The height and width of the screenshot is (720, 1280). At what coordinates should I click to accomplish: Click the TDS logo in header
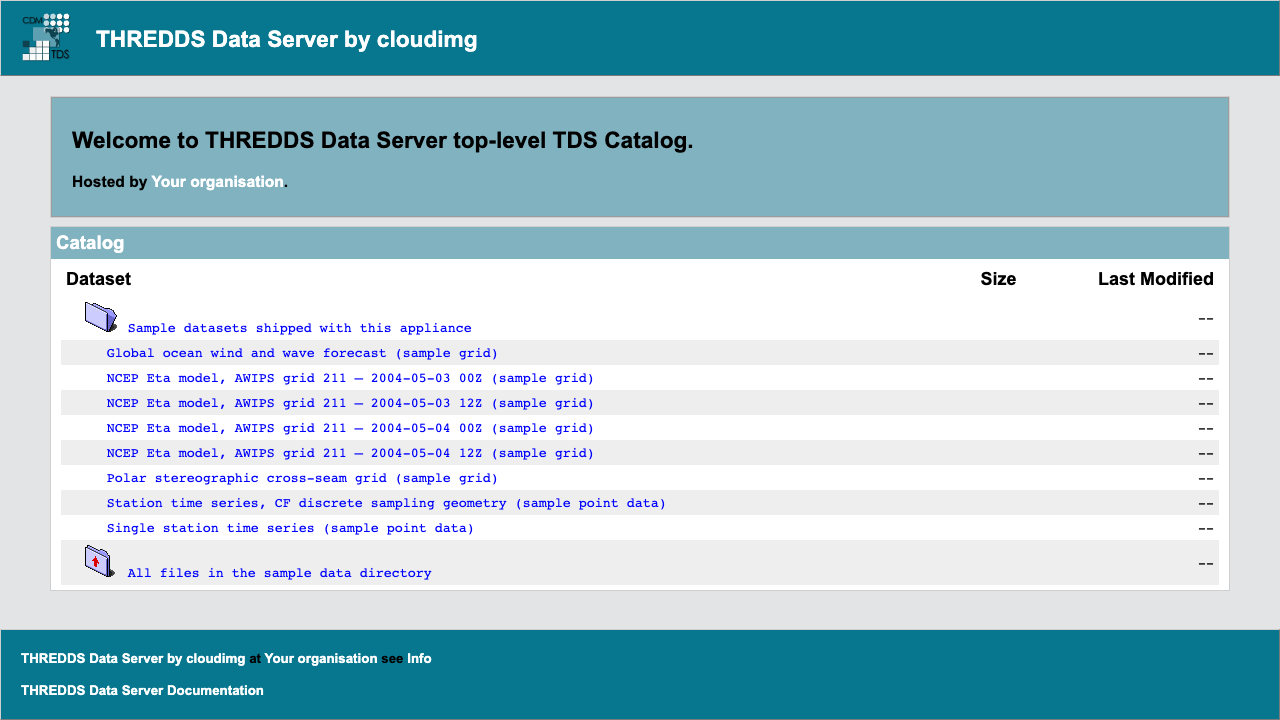46,37
